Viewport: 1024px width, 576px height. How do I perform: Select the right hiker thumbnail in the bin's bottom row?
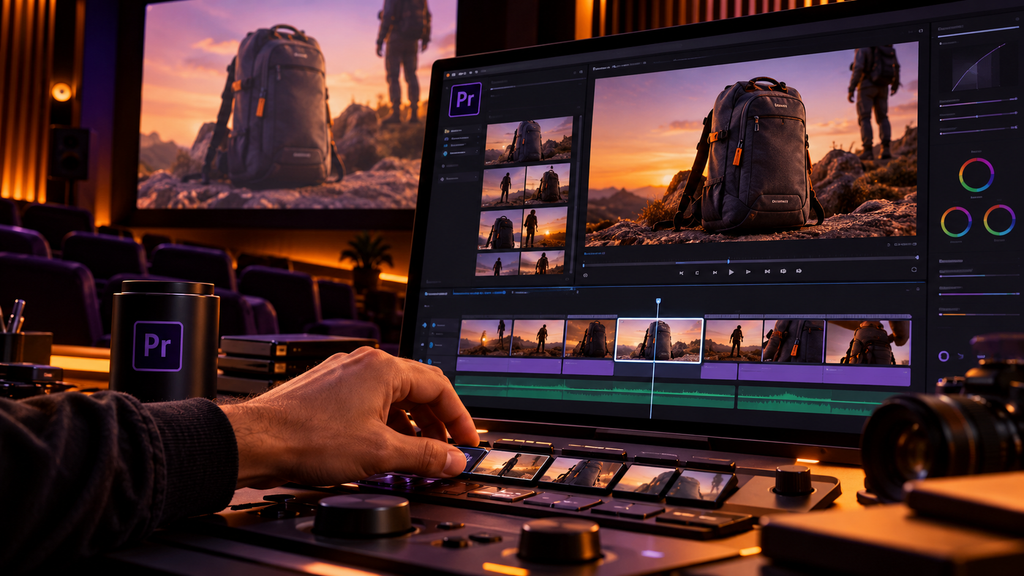[542, 262]
